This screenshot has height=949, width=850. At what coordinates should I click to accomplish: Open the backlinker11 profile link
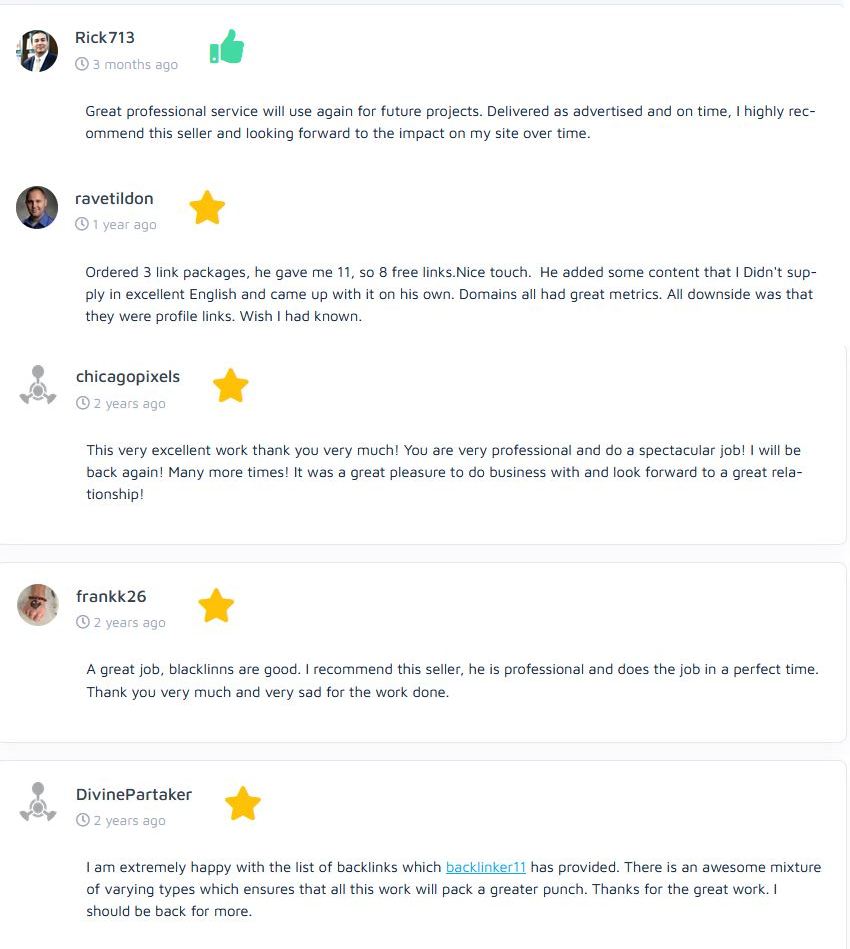[x=486, y=867]
